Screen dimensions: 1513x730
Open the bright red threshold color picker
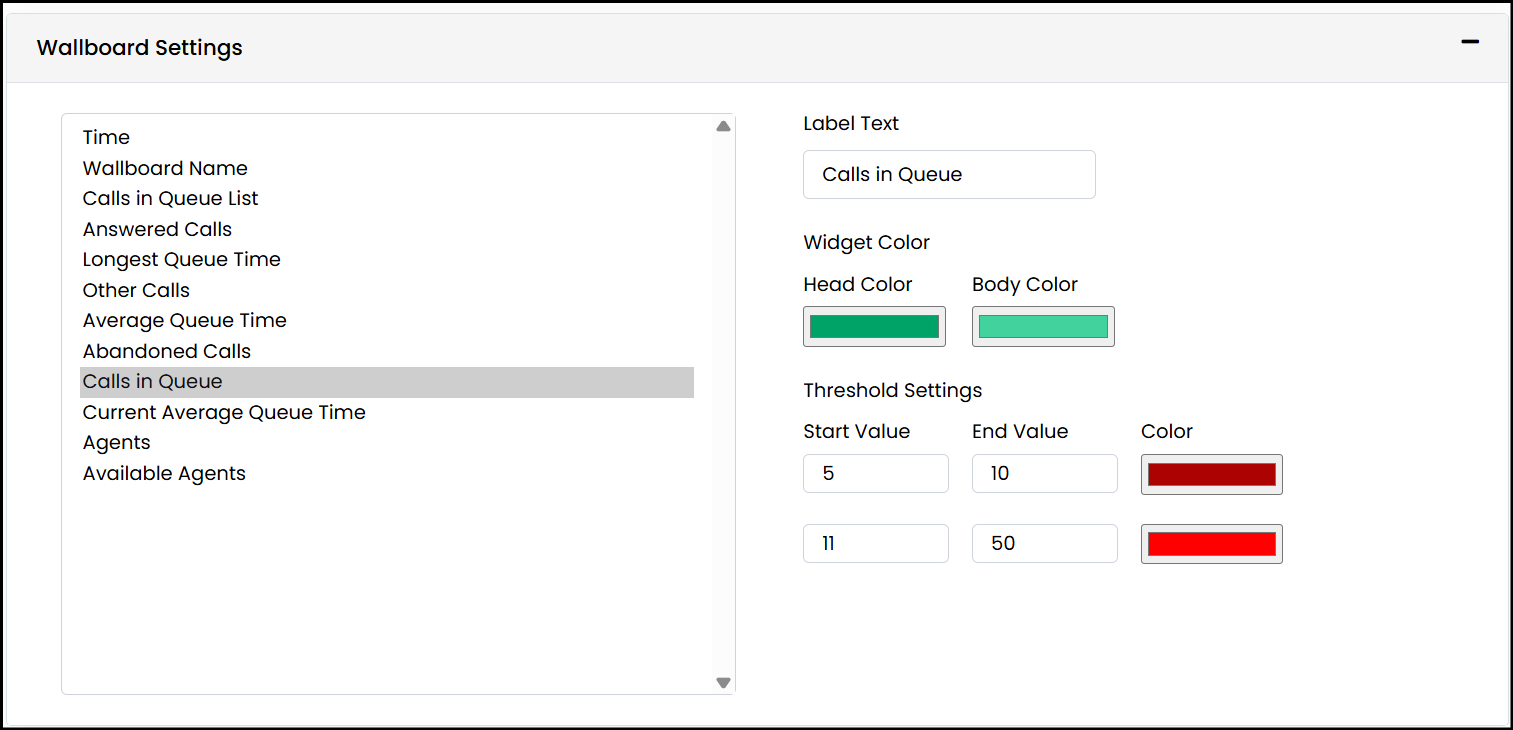click(1212, 544)
